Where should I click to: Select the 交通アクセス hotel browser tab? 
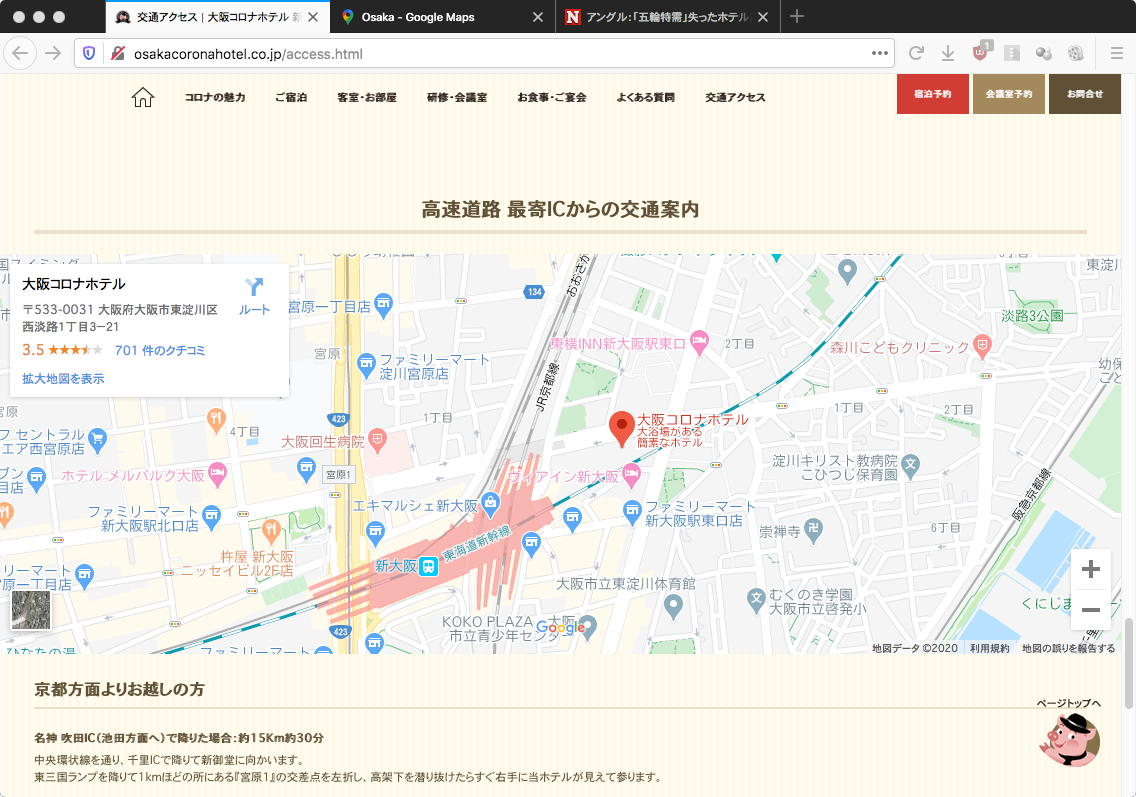[217, 17]
